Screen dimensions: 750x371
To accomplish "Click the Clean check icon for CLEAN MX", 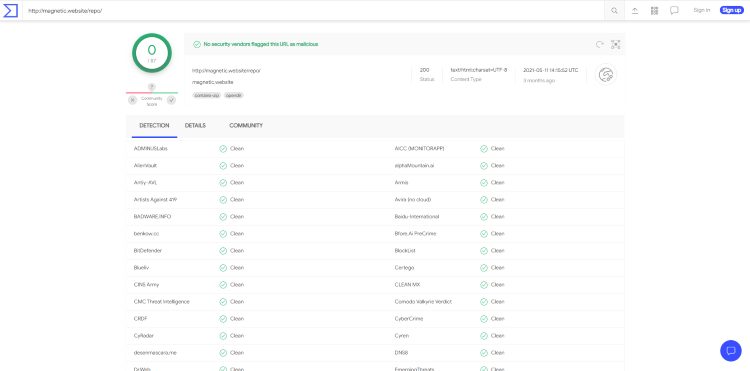I will point(484,284).
